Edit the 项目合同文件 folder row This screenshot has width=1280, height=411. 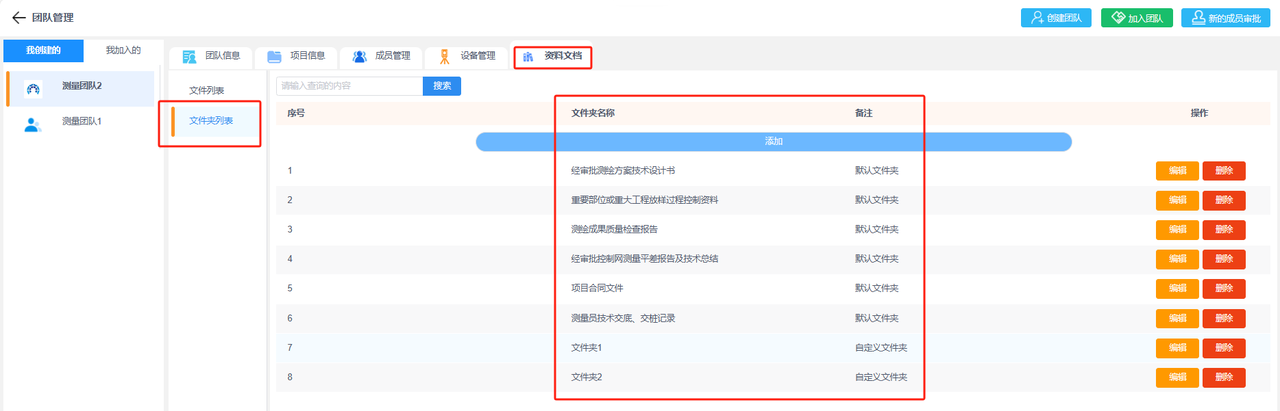coord(1177,289)
